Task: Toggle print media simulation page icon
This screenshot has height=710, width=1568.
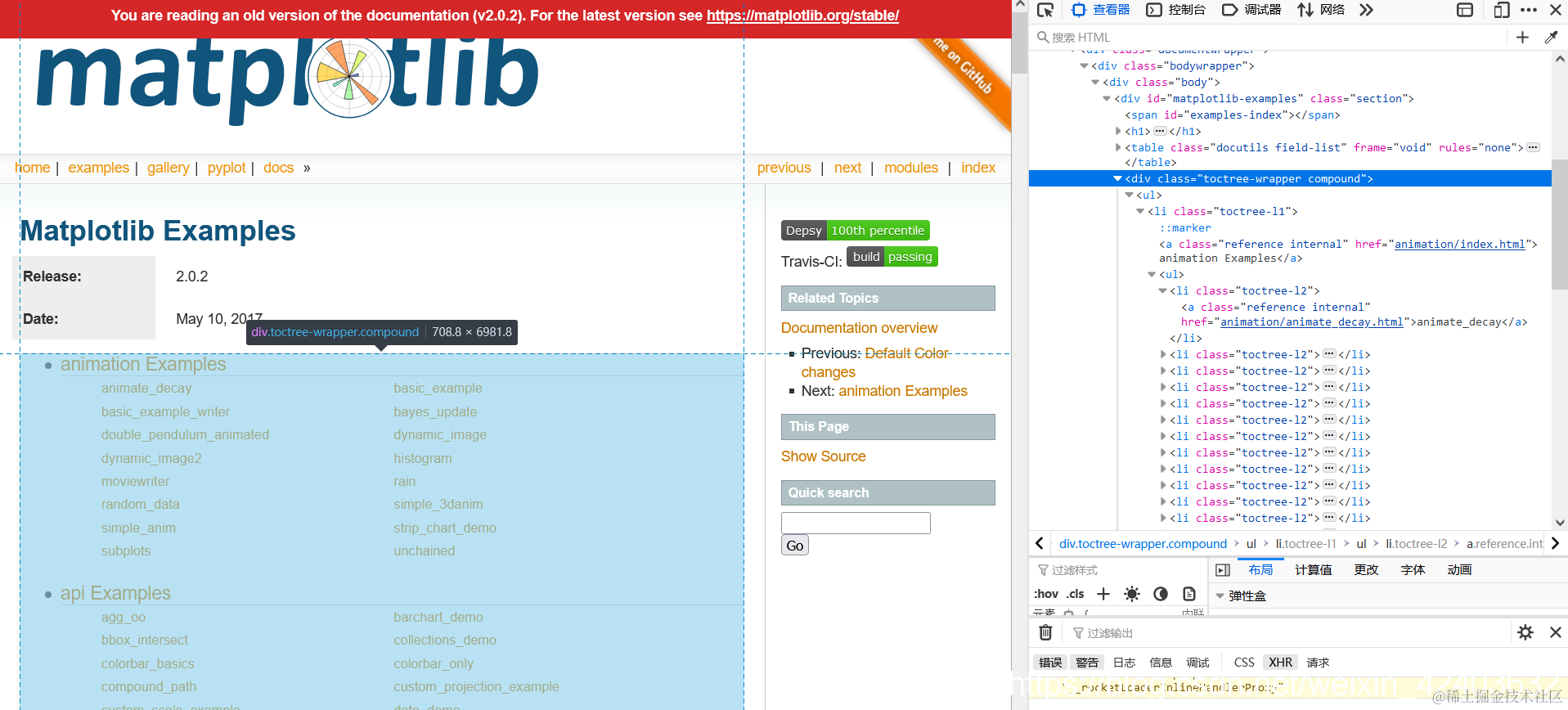Action: click(1189, 594)
